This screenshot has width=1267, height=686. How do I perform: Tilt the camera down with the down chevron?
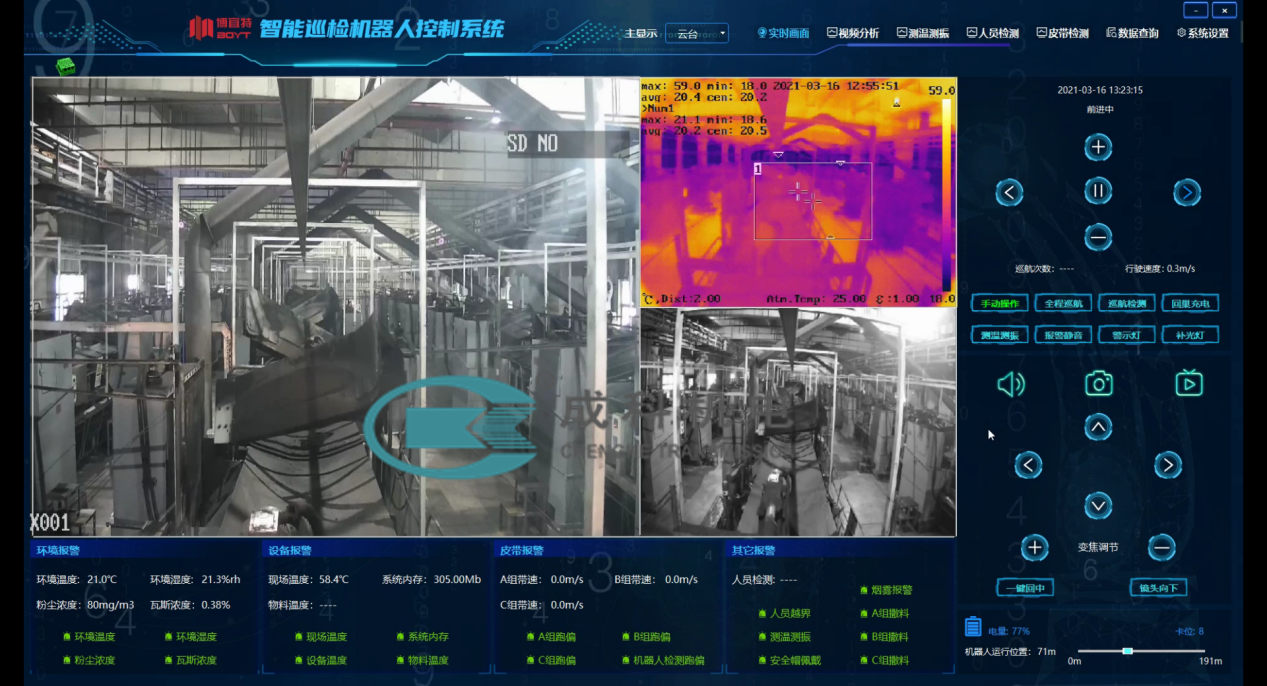(x=1098, y=505)
